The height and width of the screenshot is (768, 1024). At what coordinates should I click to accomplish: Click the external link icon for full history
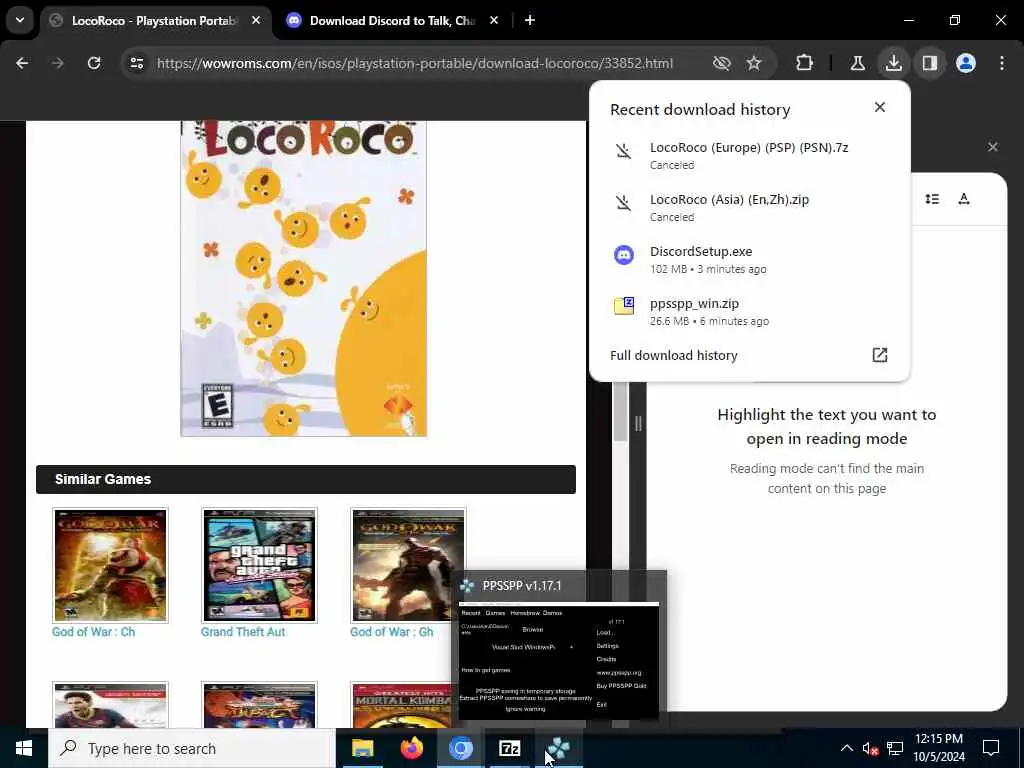point(880,355)
